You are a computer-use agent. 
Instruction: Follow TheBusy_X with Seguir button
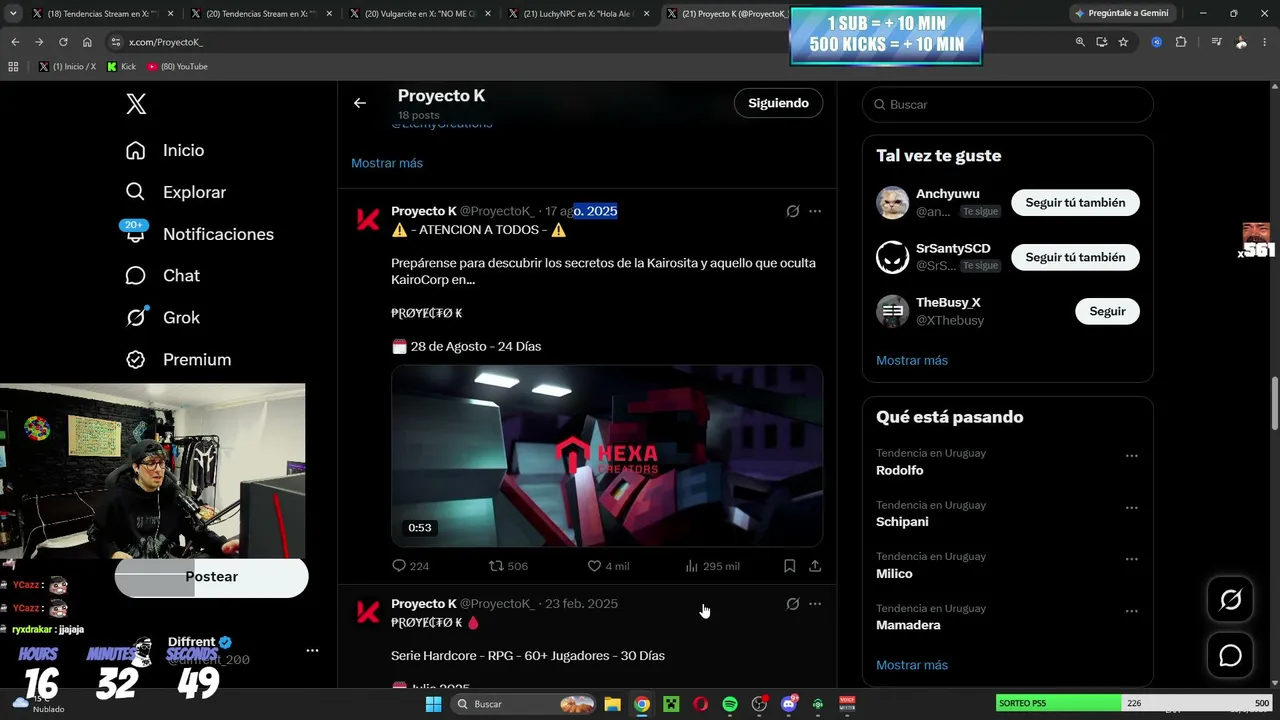1107,311
